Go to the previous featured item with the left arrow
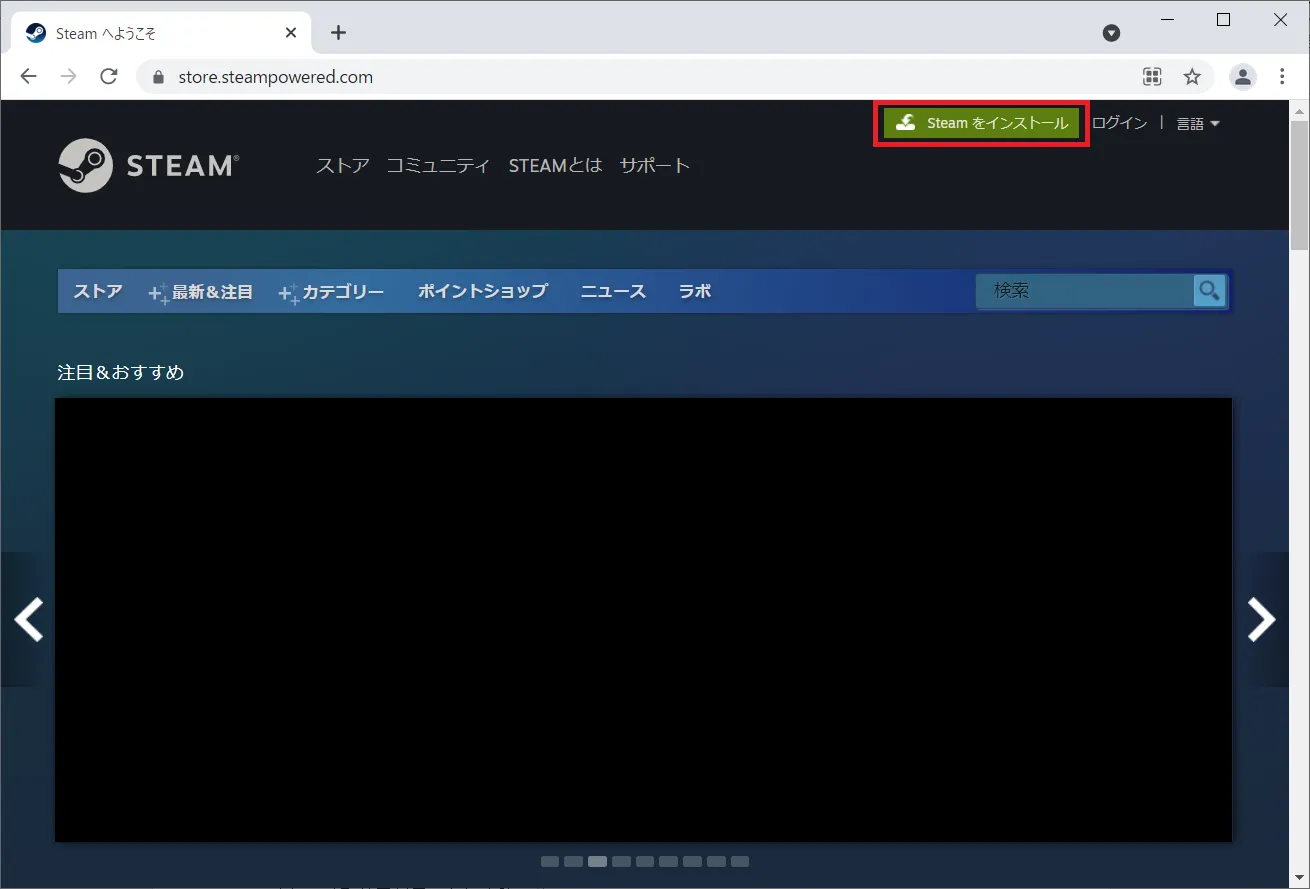Viewport: 1310px width, 889px height. click(x=28, y=620)
